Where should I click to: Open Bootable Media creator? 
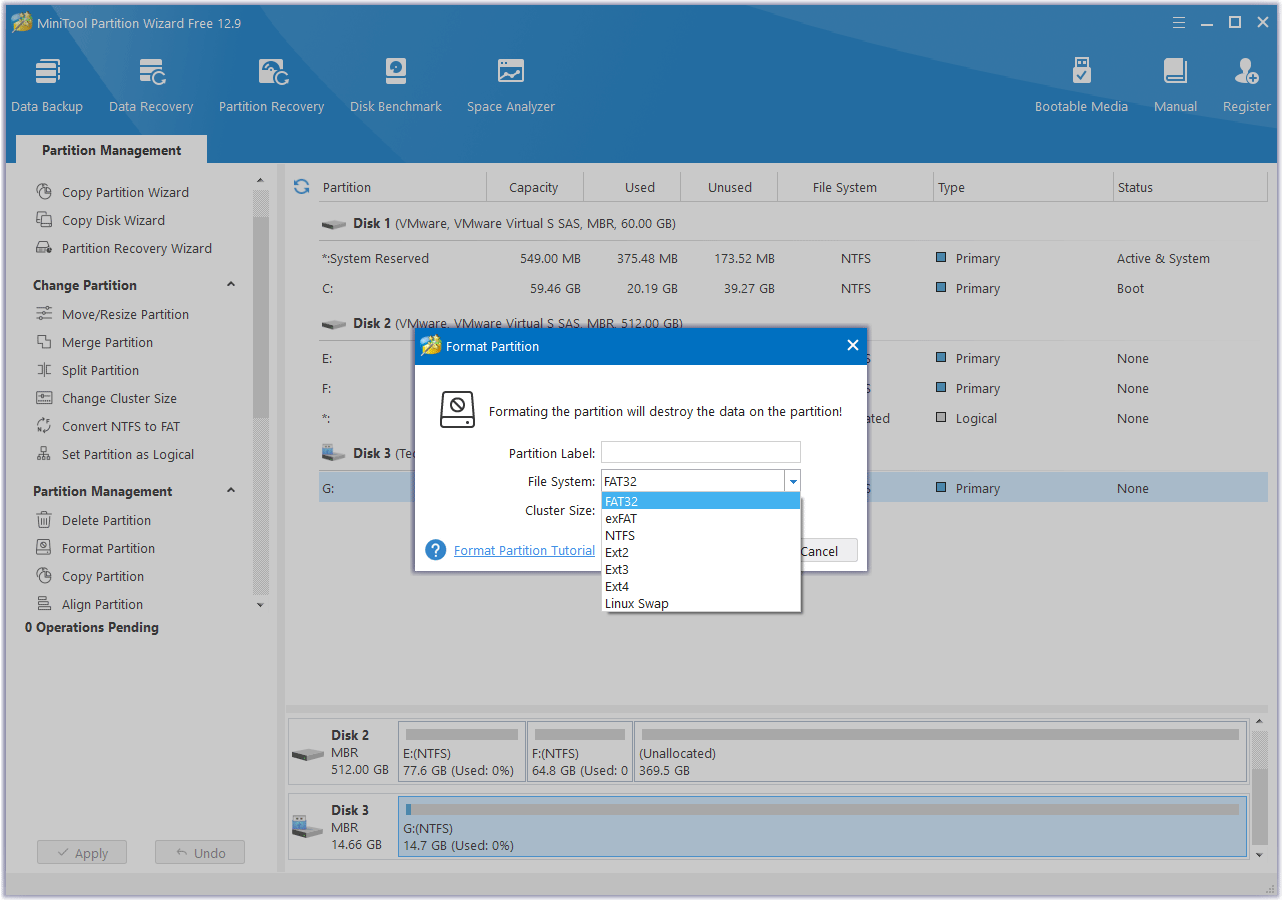[1081, 82]
